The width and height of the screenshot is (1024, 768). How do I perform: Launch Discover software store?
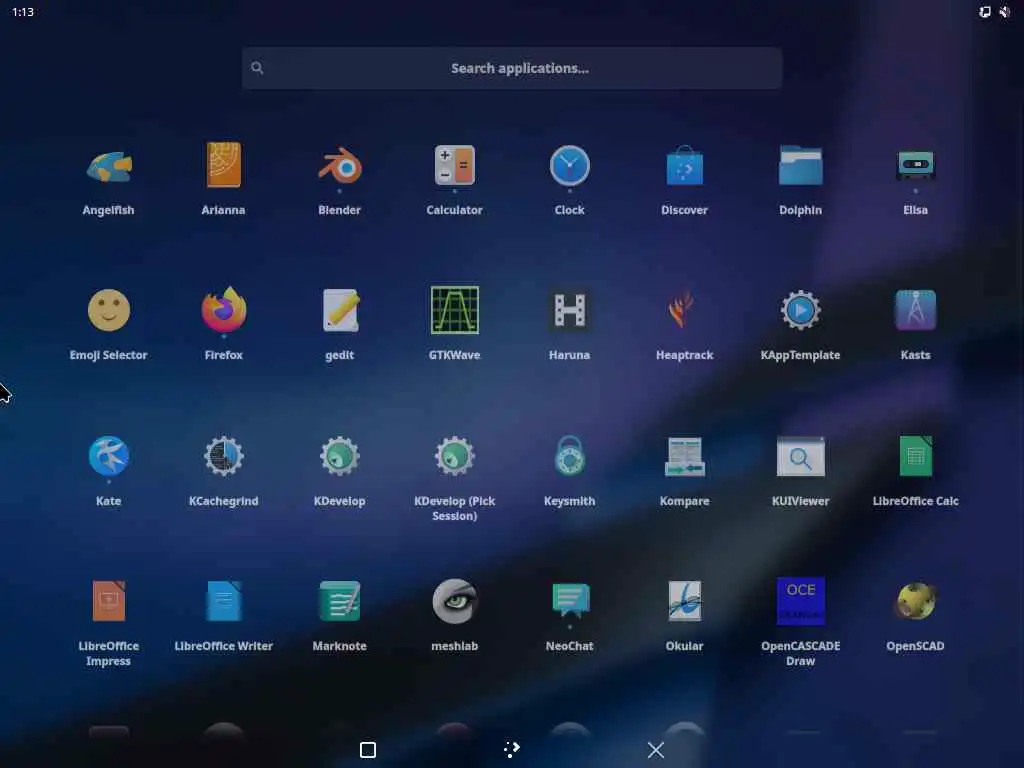coord(684,165)
